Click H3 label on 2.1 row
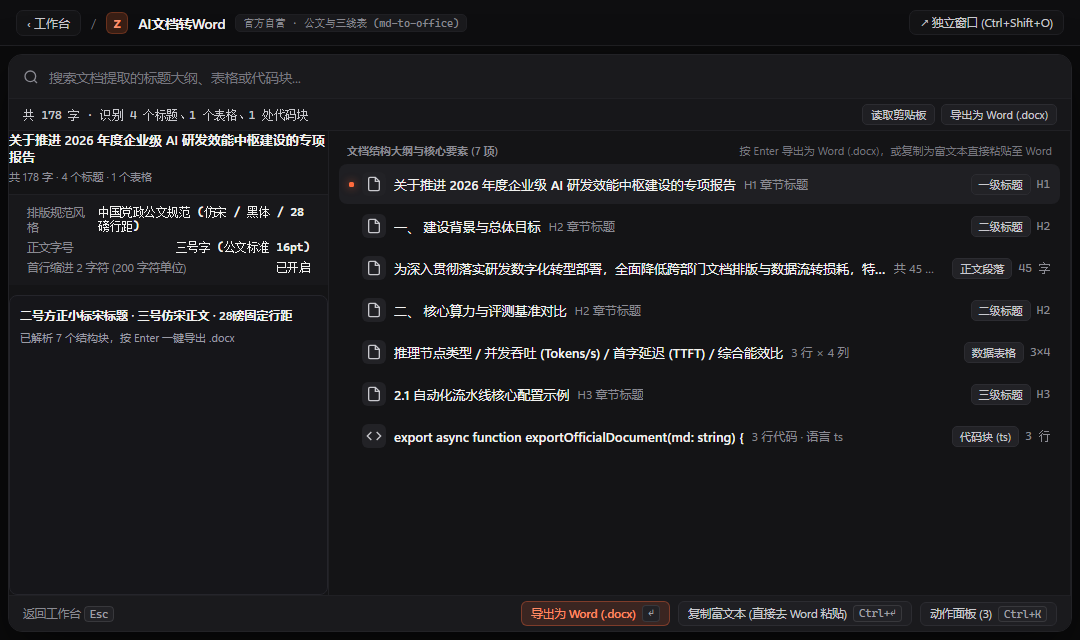 (x=1043, y=394)
